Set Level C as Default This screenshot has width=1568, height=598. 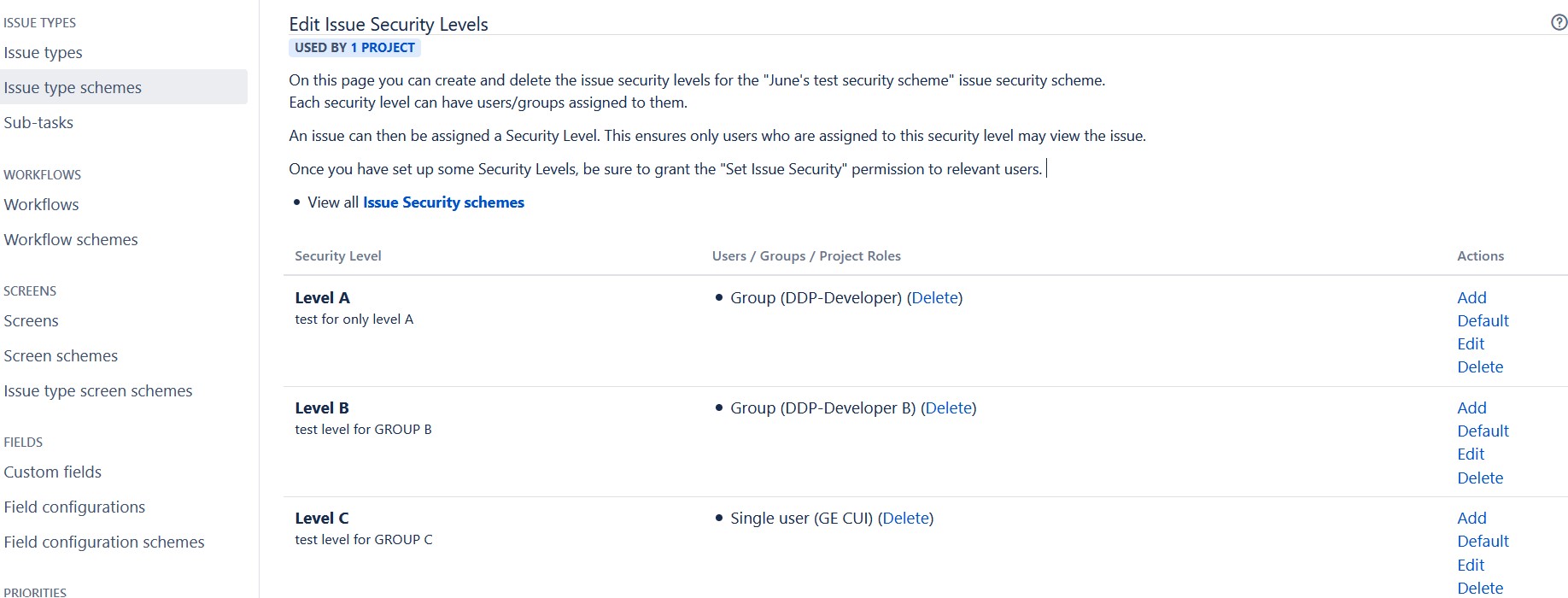click(x=1483, y=541)
